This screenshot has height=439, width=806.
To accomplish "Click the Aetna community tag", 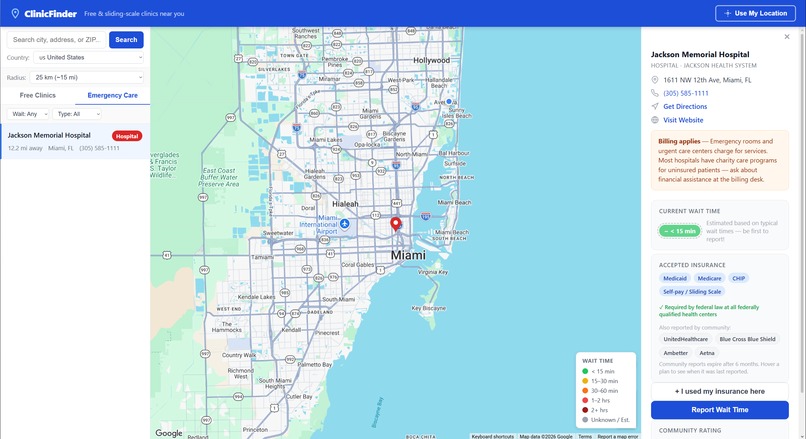I will (x=707, y=353).
